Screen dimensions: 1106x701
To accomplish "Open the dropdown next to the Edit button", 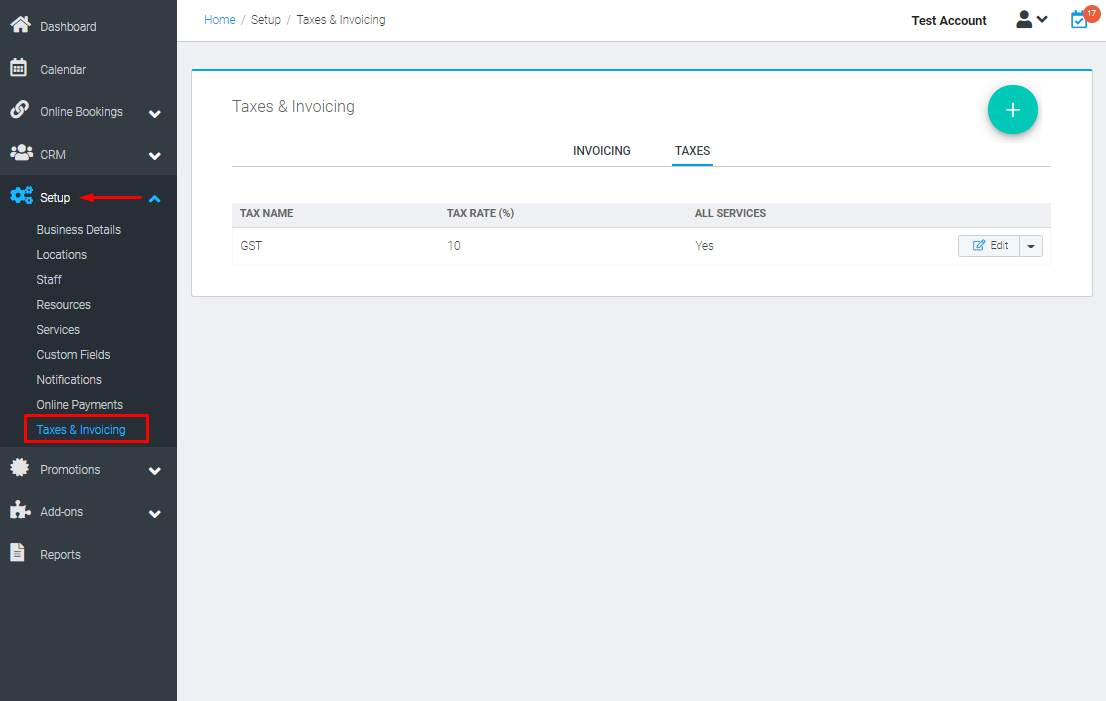I will tap(1031, 245).
